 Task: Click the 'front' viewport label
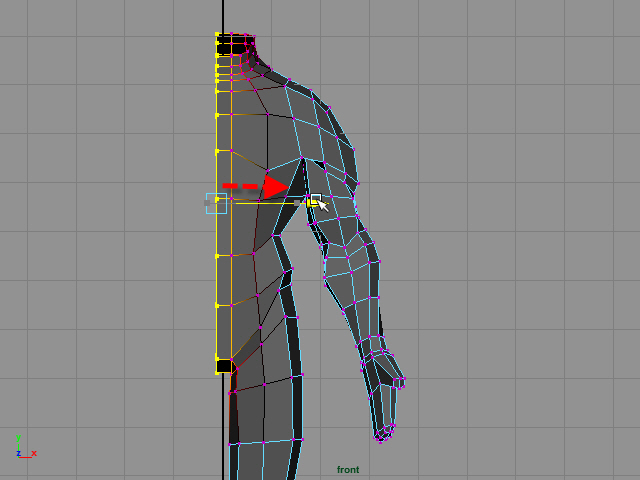click(x=348, y=470)
